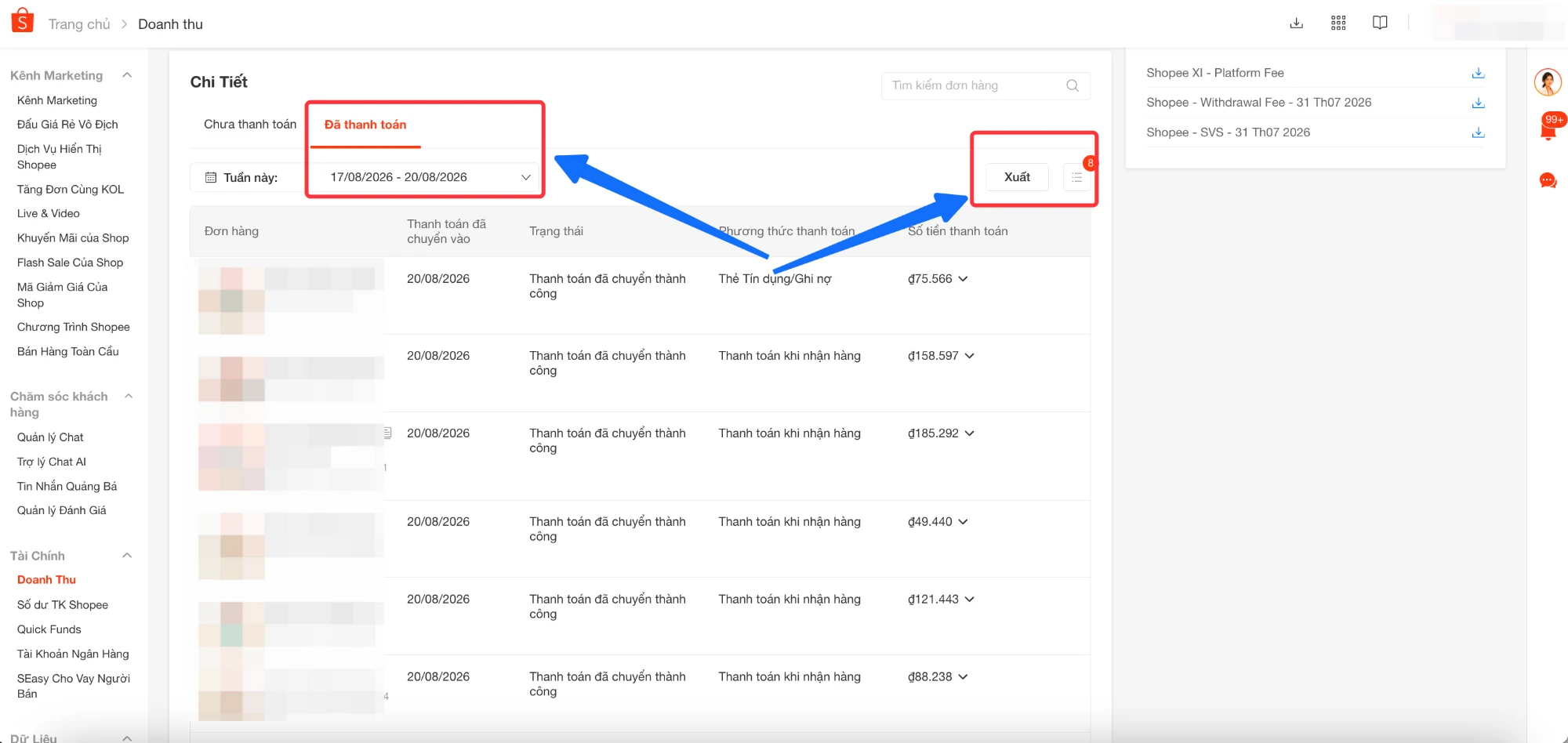The width and height of the screenshot is (1568, 743).
Task: Expand amount details for ₫185.292
Action: click(x=970, y=433)
